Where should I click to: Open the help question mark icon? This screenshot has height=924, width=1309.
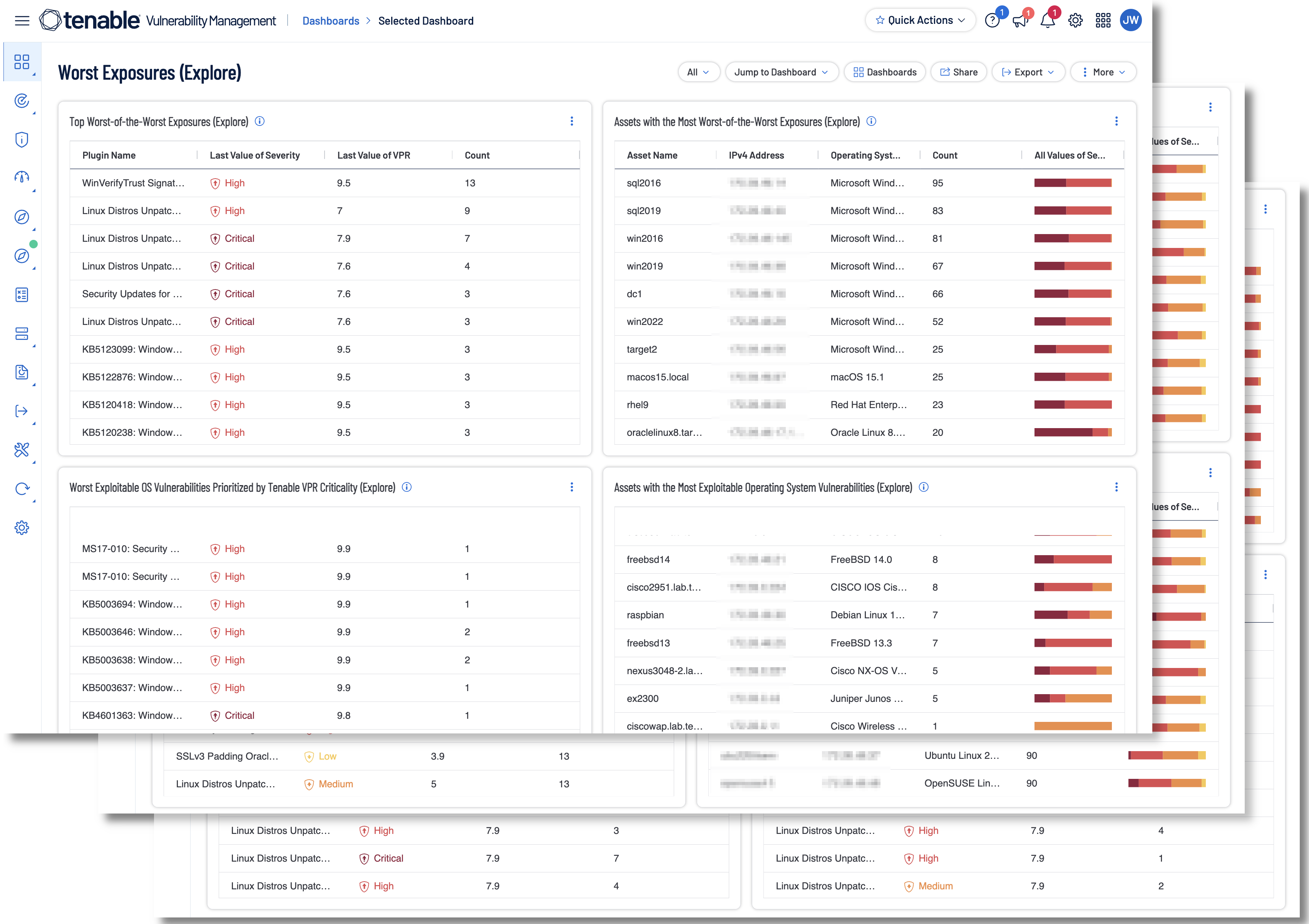[992, 21]
